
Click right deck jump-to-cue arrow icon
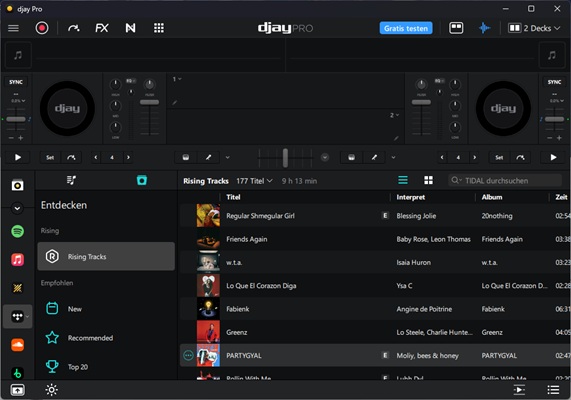(x=520, y=157)
